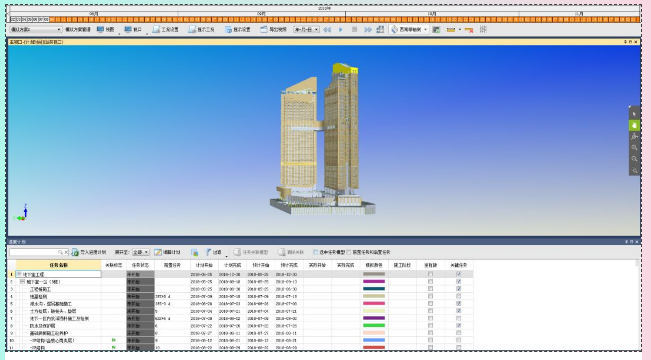The height and width of the screenshot is (360, 651).
Task: Click the fast-forward double-arrow playback icon
Action: coord(368,29)
